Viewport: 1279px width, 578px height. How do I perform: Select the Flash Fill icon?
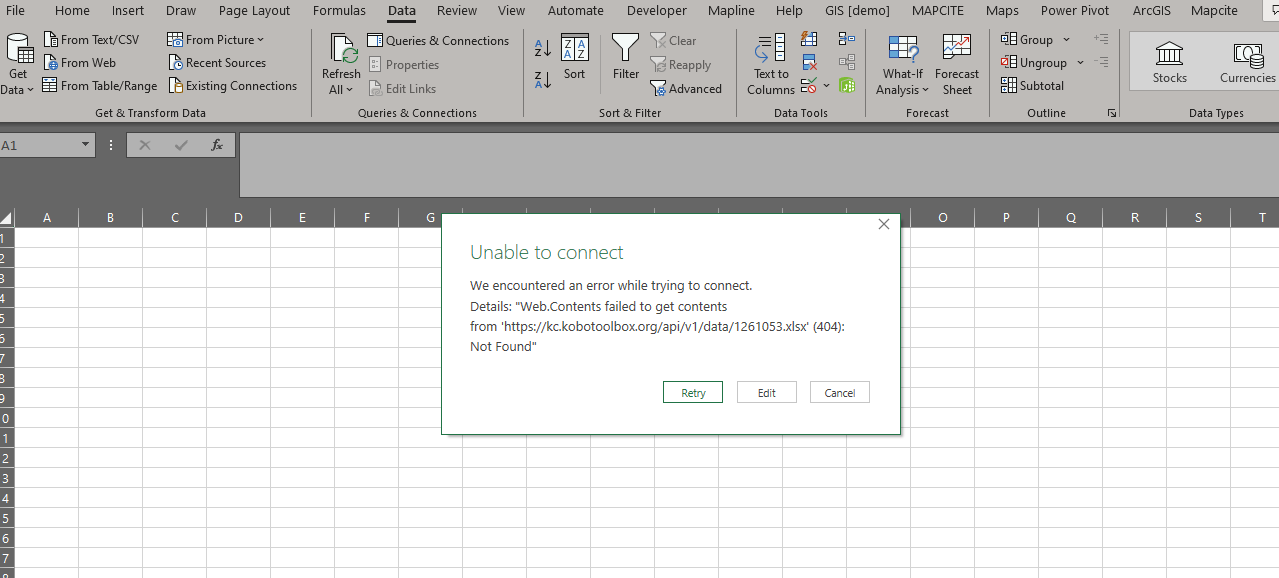(x=809, y=39)
